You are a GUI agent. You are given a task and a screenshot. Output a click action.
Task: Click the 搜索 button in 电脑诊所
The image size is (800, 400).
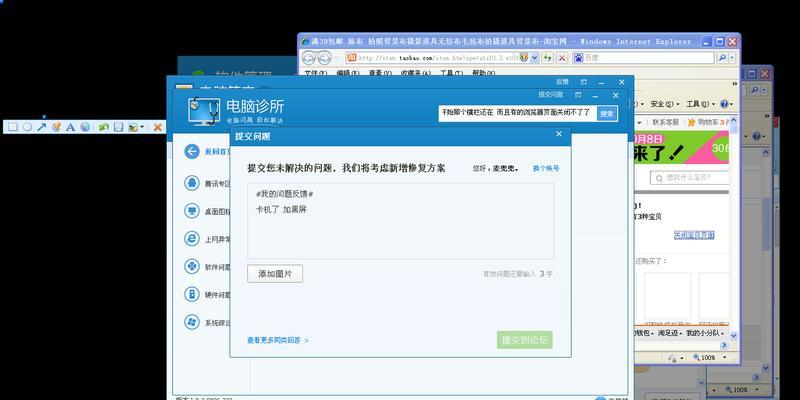(x=607, y=114)
